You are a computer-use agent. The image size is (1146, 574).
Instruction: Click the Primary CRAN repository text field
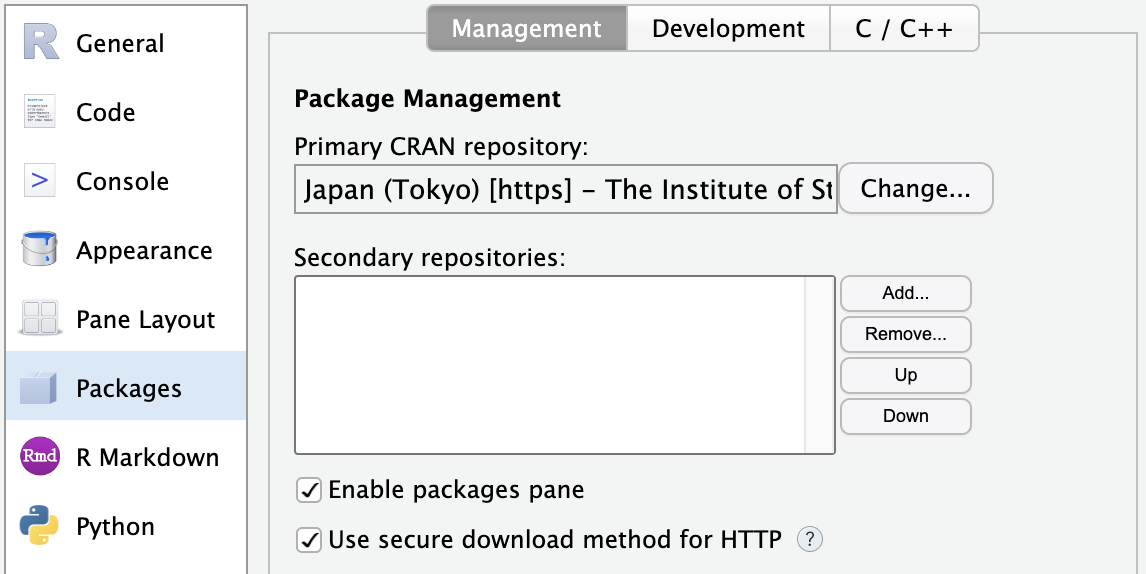(x=566, y=190)
